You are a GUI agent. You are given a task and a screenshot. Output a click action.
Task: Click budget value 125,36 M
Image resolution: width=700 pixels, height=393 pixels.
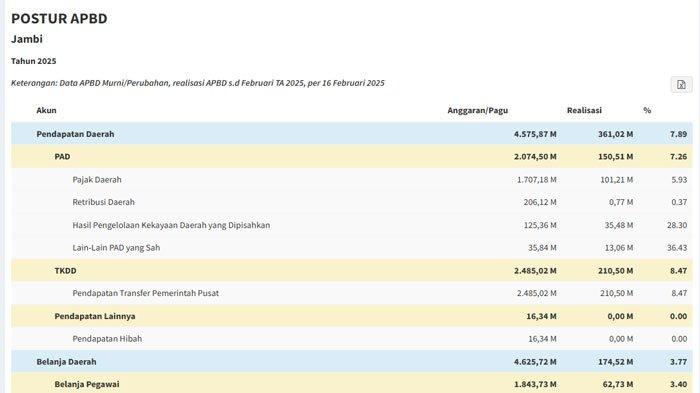(540, 225)
